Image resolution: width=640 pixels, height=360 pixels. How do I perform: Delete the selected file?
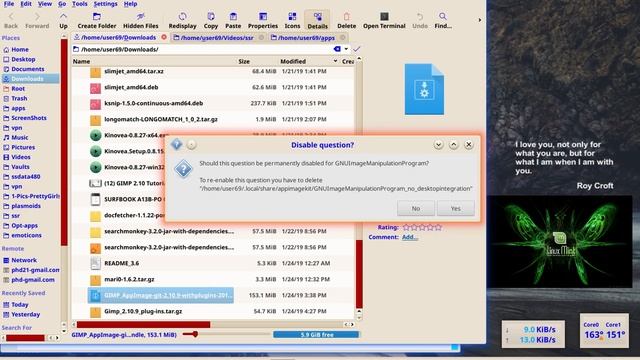[347, 20]
